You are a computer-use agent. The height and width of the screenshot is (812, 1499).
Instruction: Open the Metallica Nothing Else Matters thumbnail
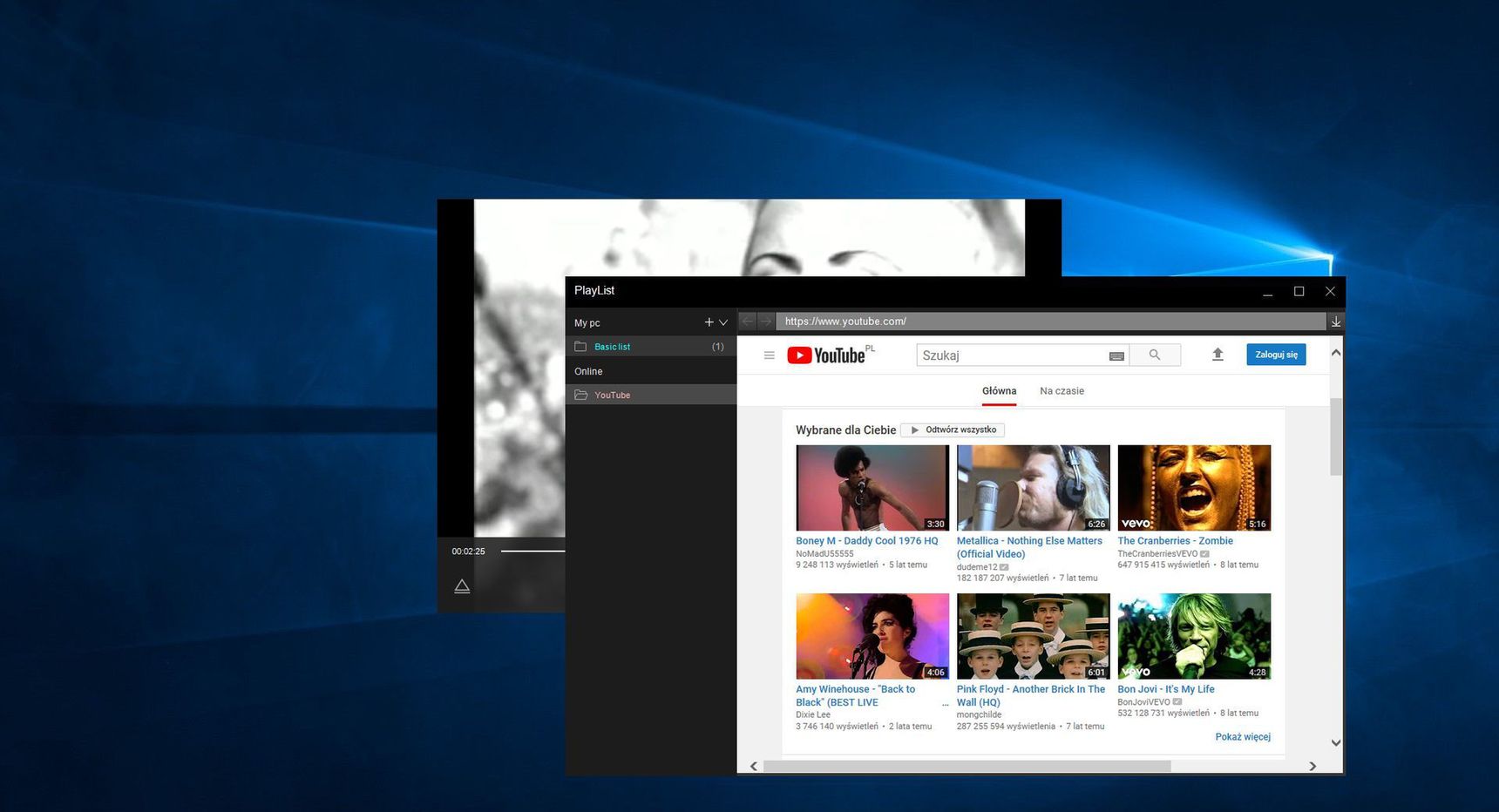(1034, 488)
